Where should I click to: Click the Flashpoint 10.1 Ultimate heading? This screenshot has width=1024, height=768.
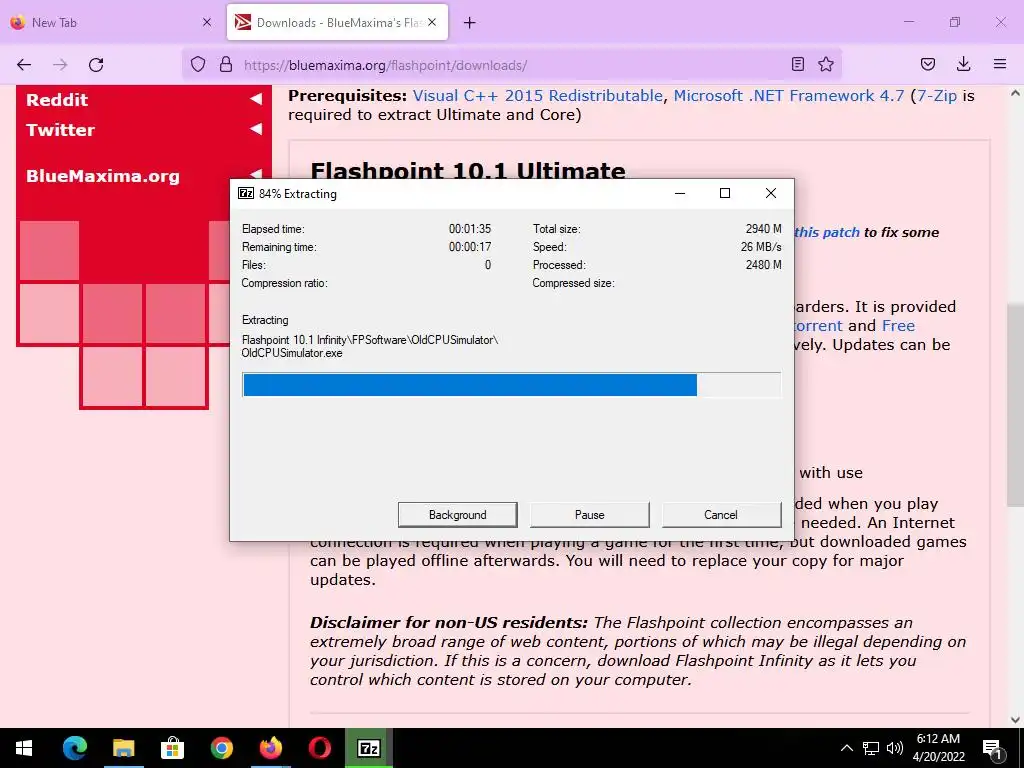click(x=468, y=169)
